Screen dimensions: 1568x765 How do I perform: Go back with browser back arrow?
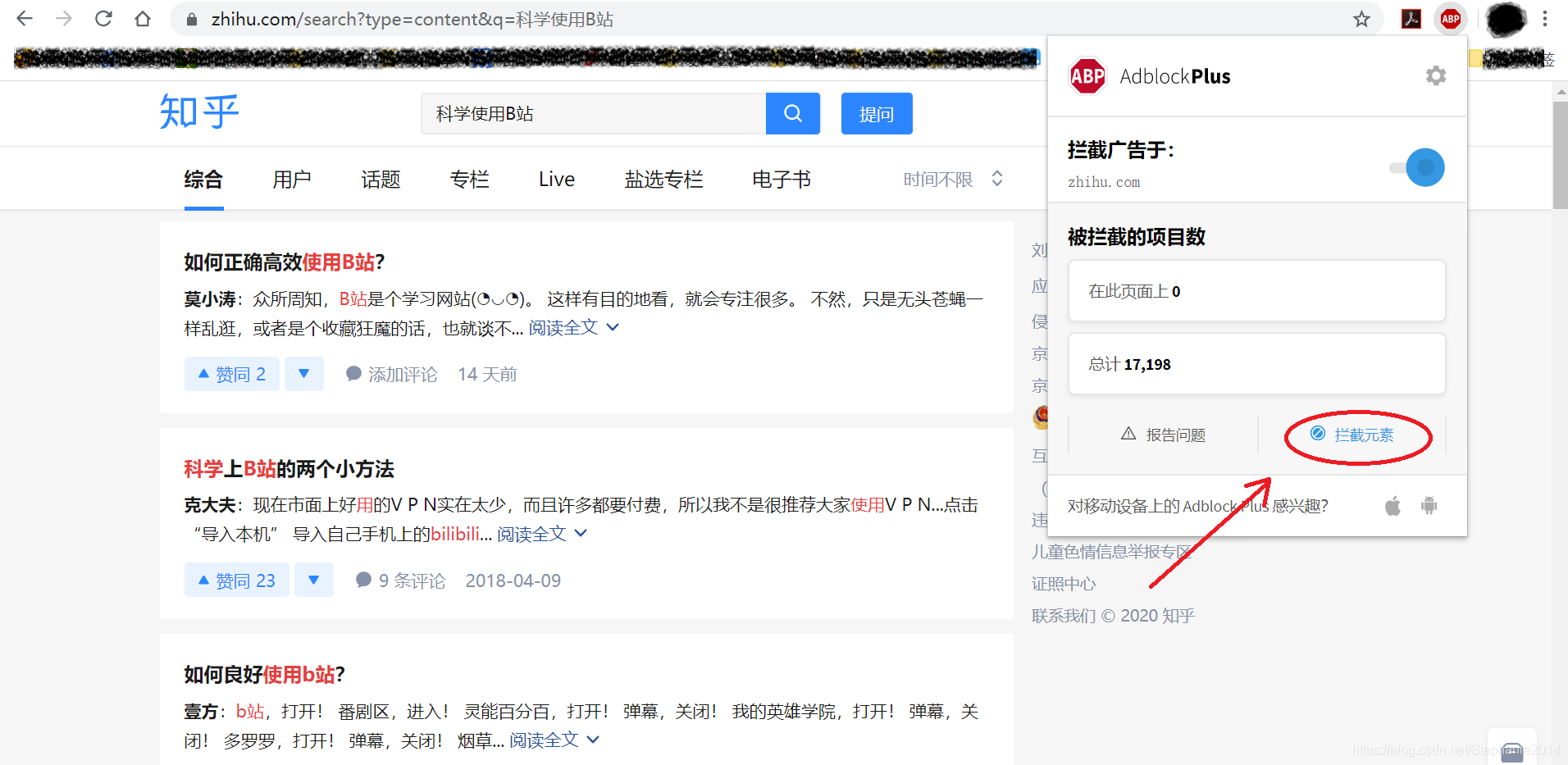[25, 18]
